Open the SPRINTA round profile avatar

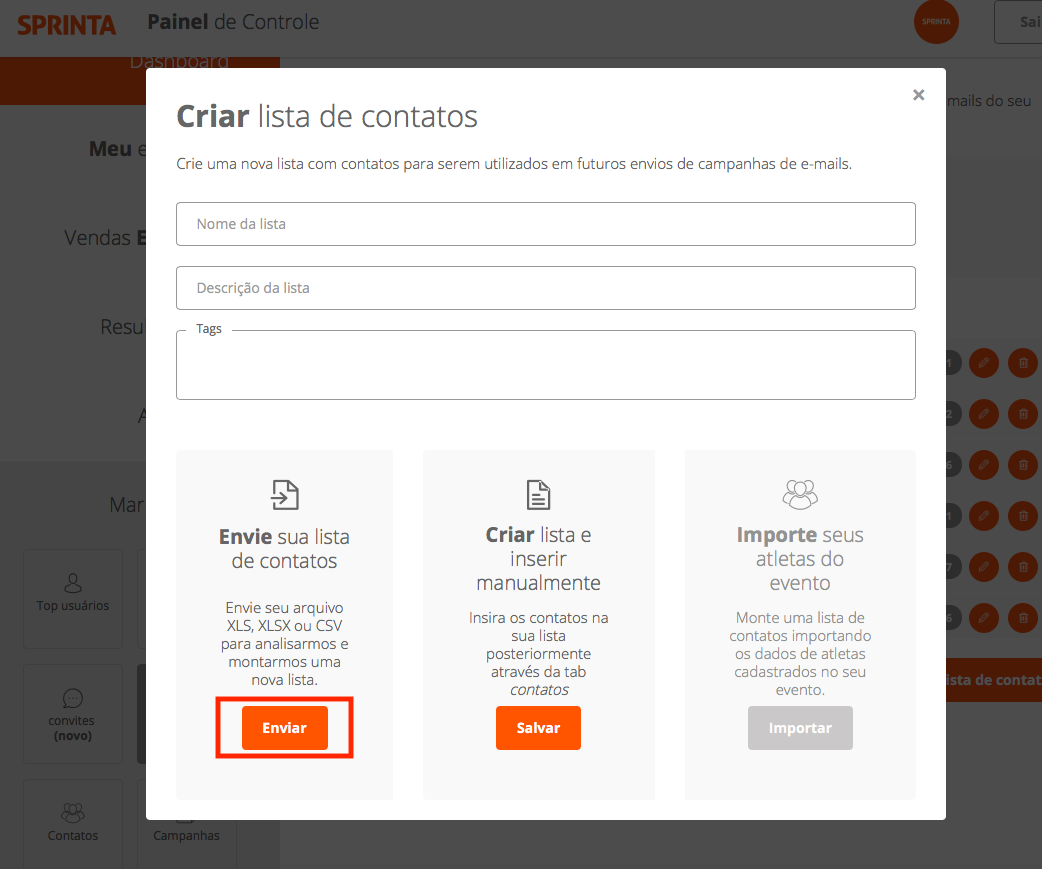[936, 22]
